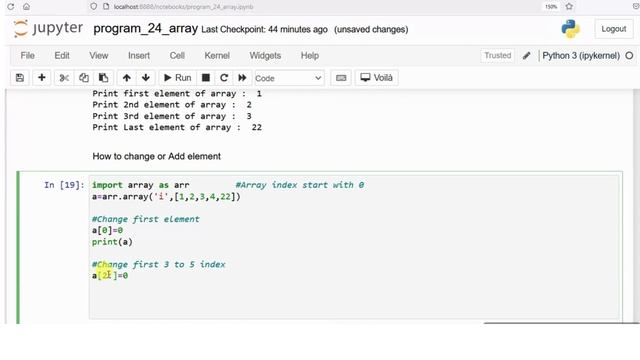Click the '#Change first 3 to 5 index' comment
Screen dimensions: 640x360
click(159, 264)
